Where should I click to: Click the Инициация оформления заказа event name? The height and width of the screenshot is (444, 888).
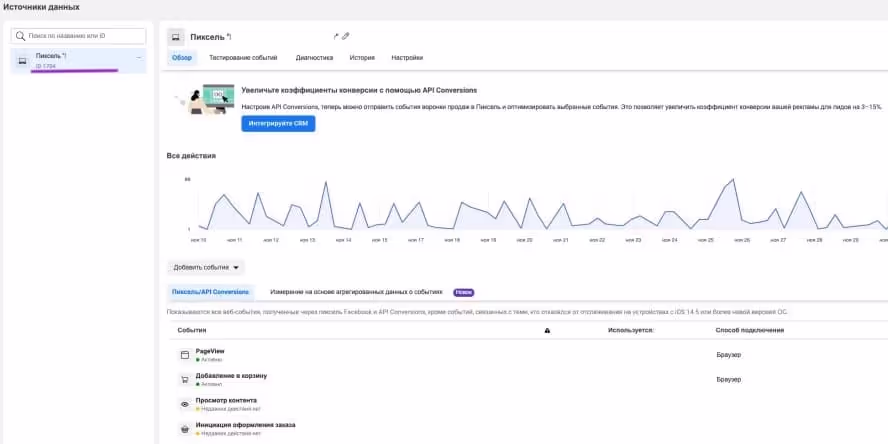[245, 425]
